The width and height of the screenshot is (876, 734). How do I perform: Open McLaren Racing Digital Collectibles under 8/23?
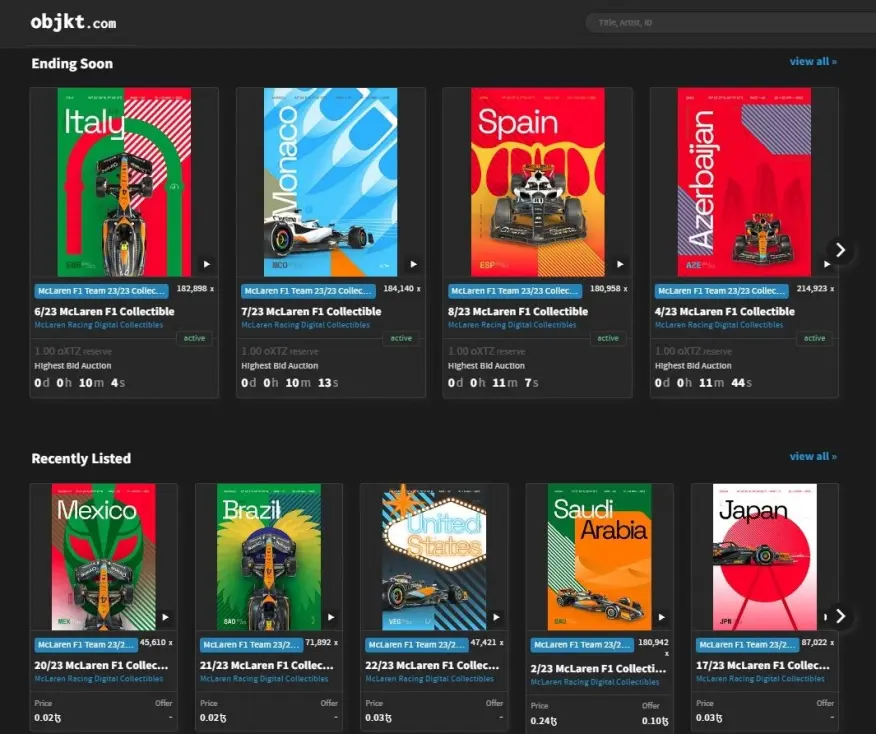coord(512,325)
